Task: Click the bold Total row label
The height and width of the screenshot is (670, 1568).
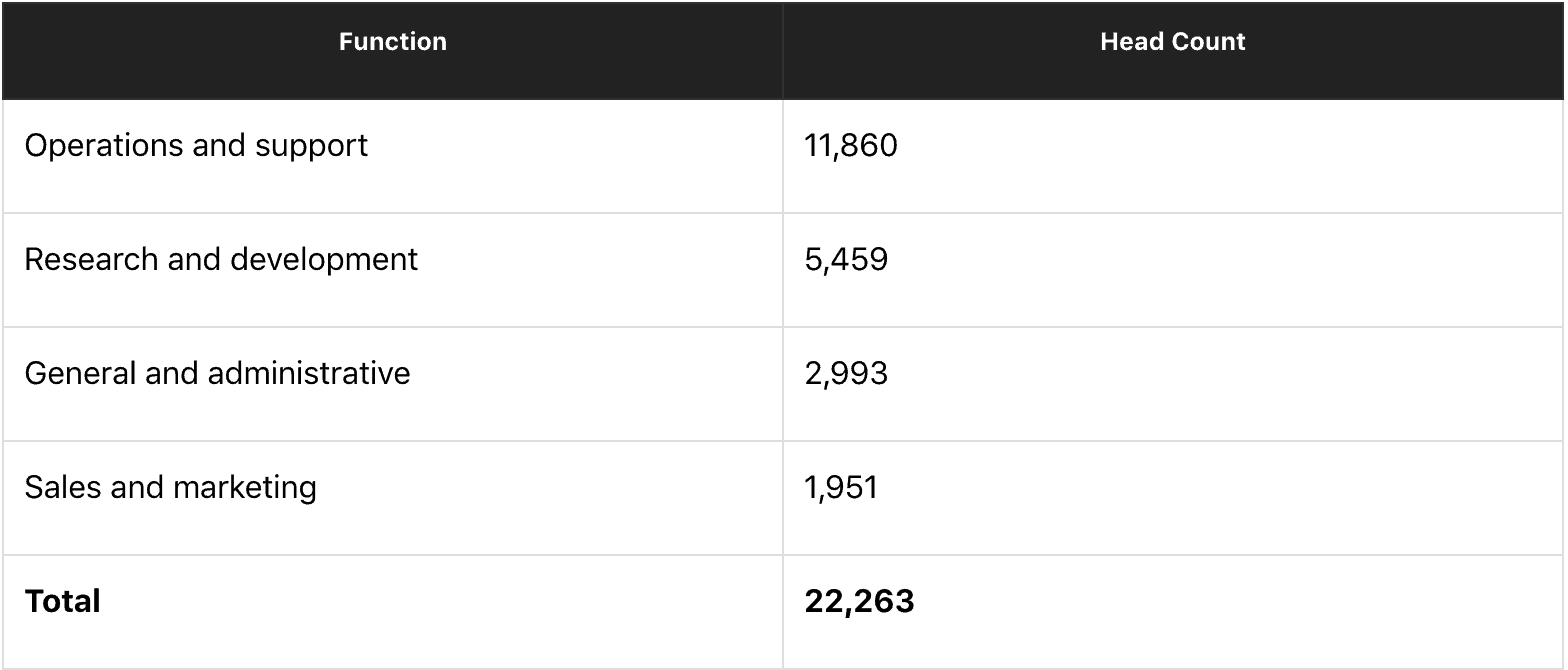Action: (x=62, y=601)
